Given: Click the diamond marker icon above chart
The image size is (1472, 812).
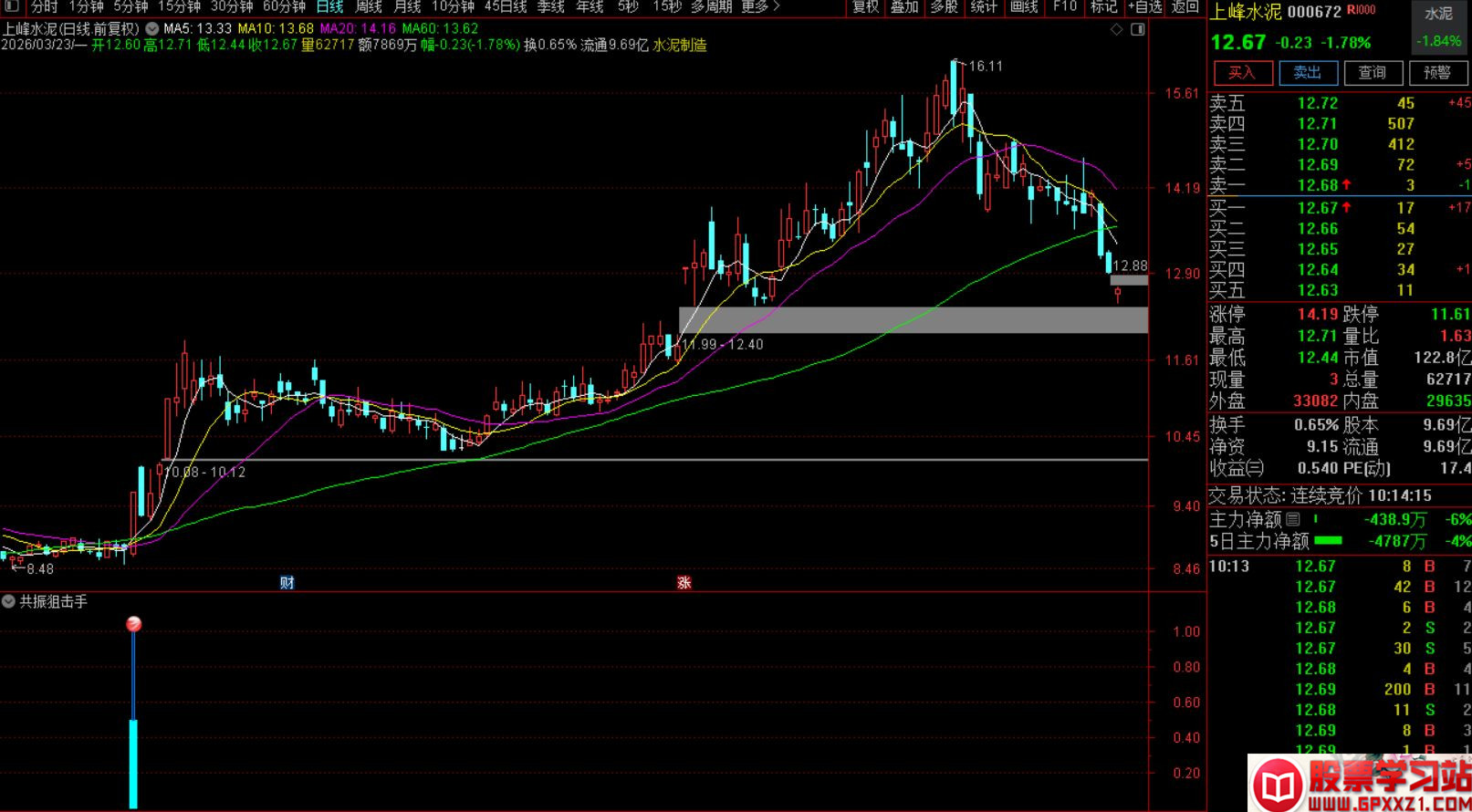Looking at the screenshot, I should pyautogui.click(x=1116, y=29).
